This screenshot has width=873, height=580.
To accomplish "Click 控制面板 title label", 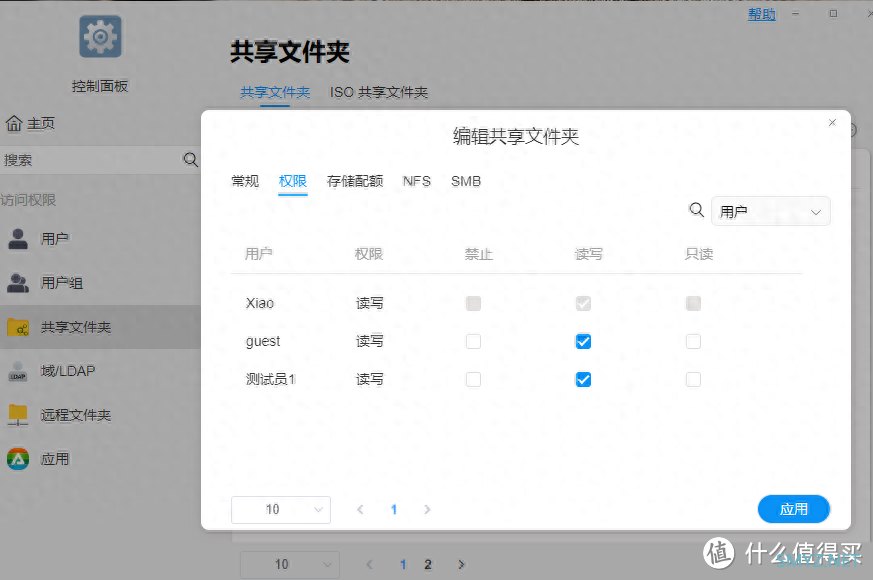I will [100, 86].
